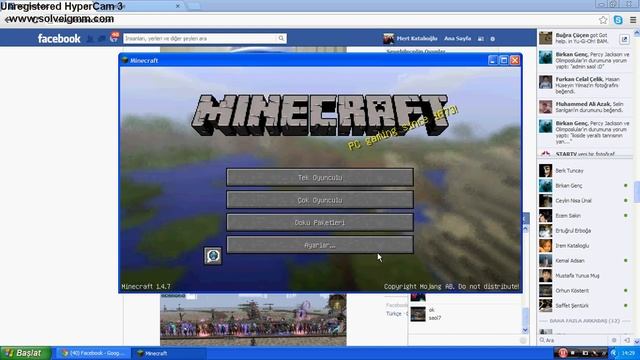640x360 pixels.
Task: Close the Facebook browser tab
Action: (178, 6)
